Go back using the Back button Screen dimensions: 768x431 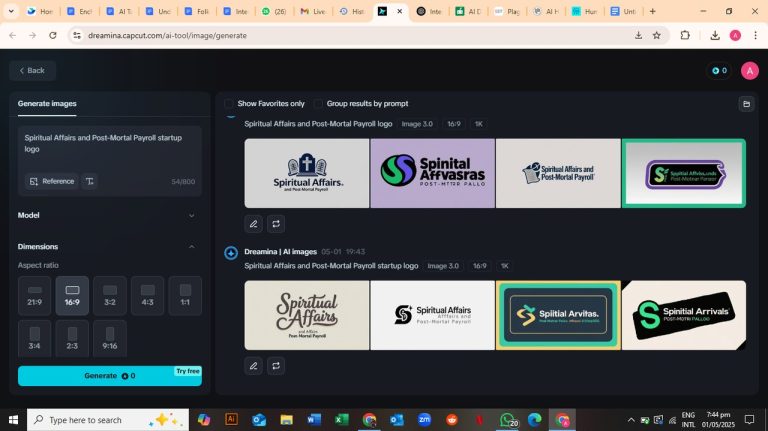31,70
